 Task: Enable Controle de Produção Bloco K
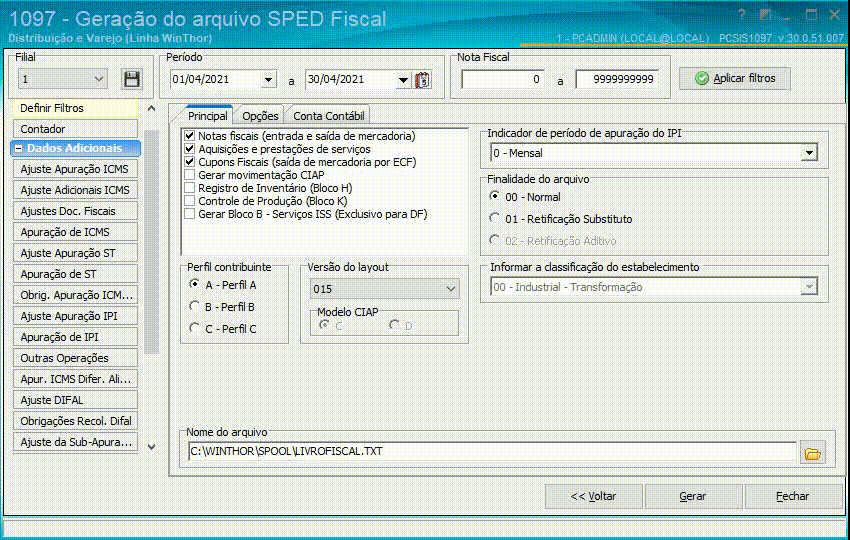point(189,201)
